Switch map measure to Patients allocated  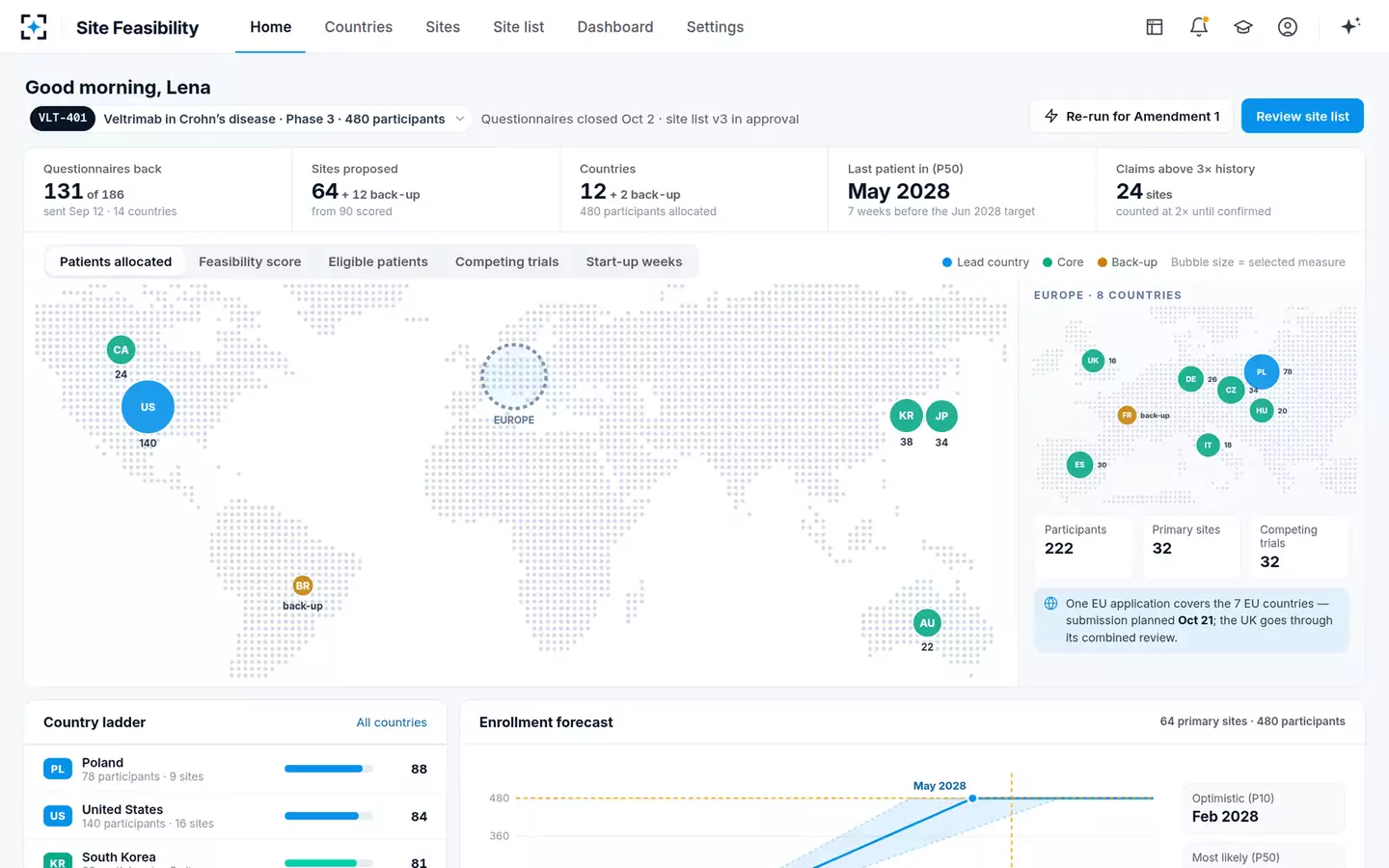[x=116, y=261]
